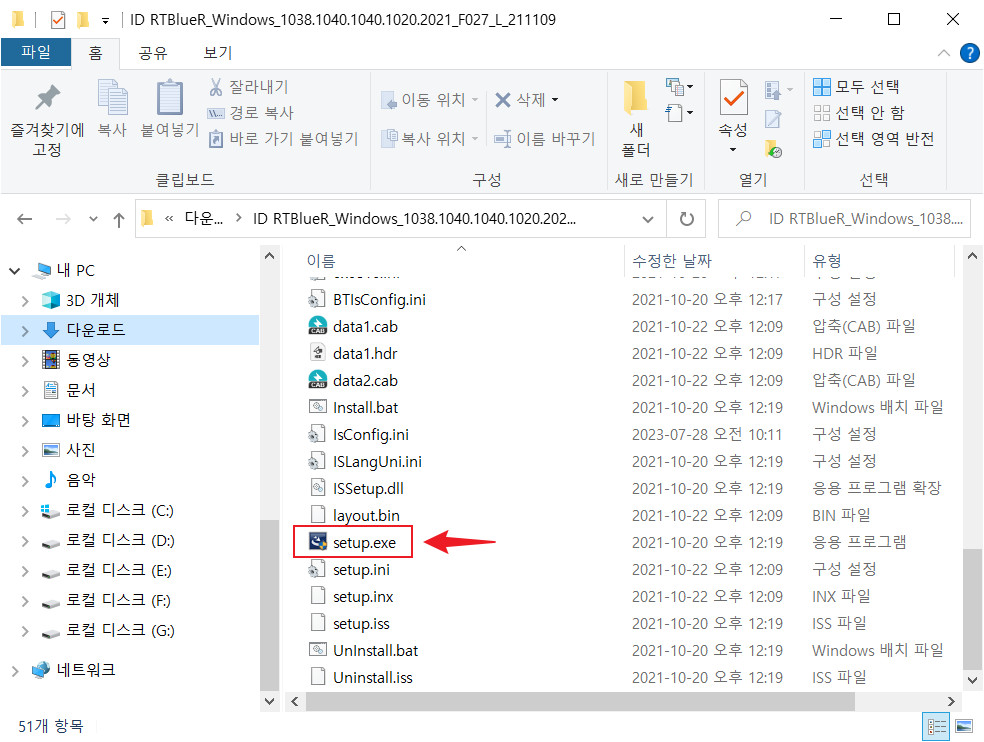Go back with the left arrow

(24, 219)
